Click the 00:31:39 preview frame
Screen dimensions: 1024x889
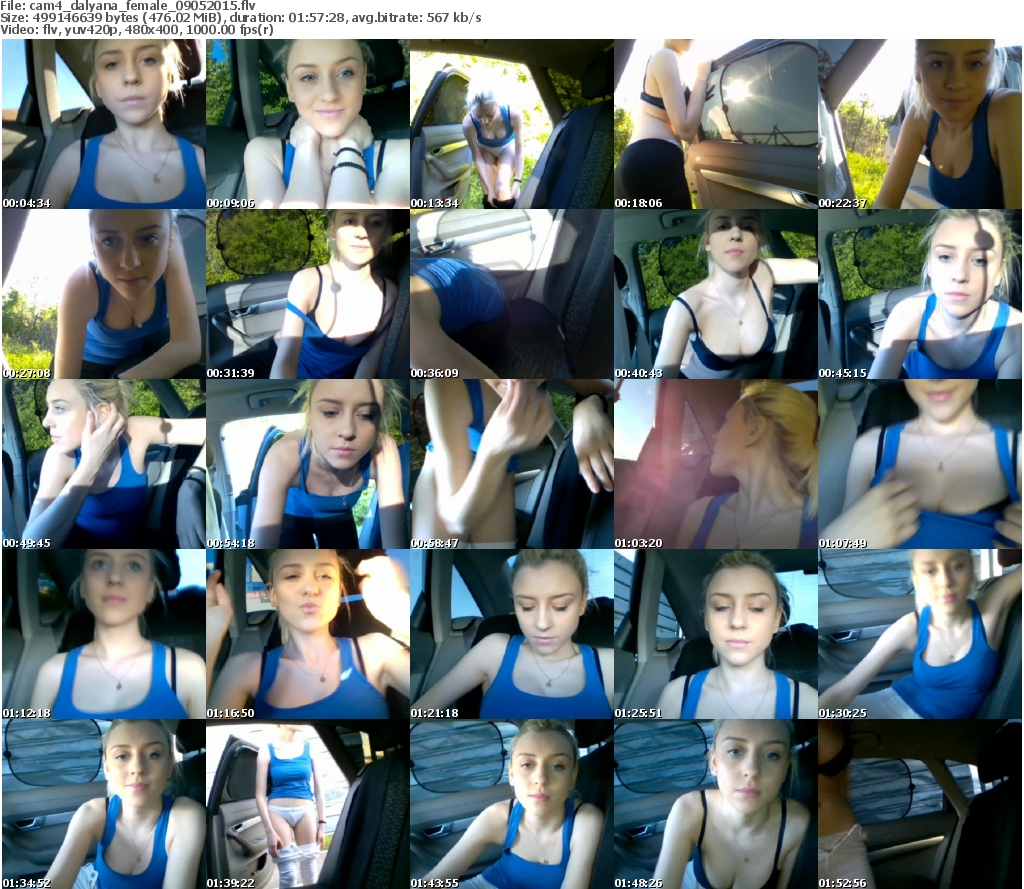click(308, 294)
